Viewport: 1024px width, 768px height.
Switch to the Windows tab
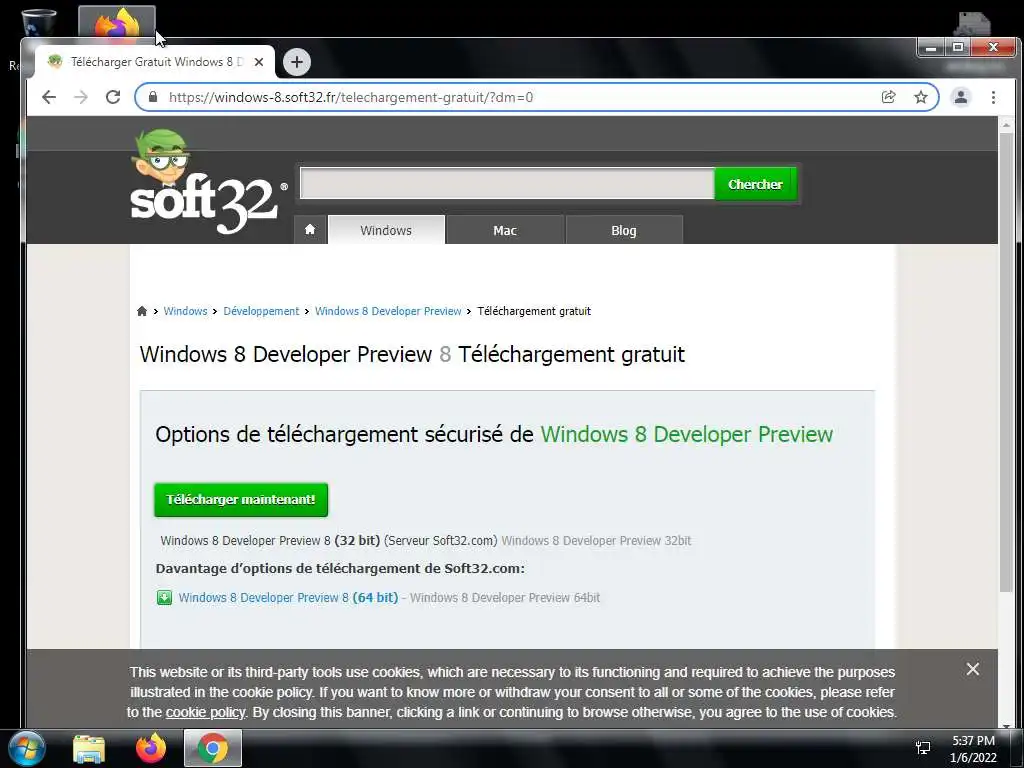pyautogui.click(x=386, y=230)
